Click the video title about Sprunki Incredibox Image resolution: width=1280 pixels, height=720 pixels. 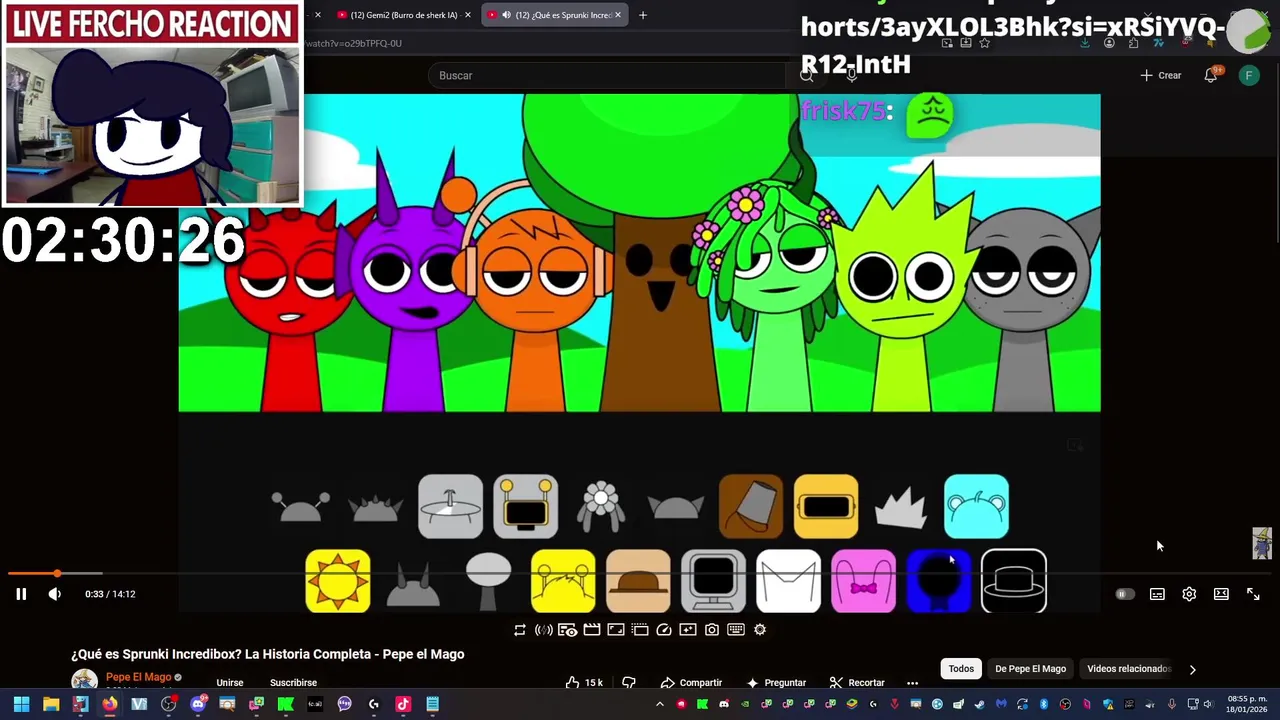click(268, 654)
